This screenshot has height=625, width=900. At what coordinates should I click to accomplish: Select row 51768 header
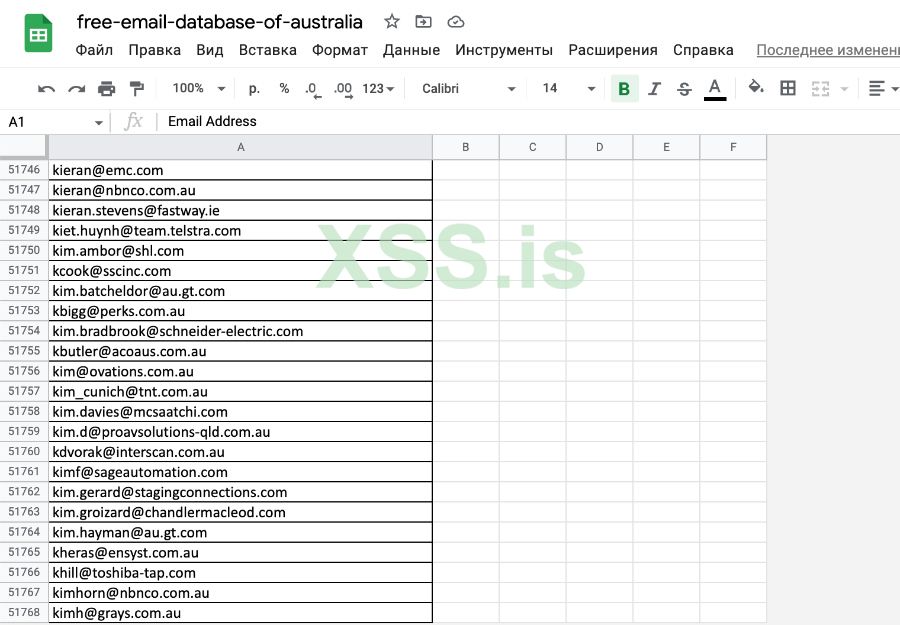24,613
